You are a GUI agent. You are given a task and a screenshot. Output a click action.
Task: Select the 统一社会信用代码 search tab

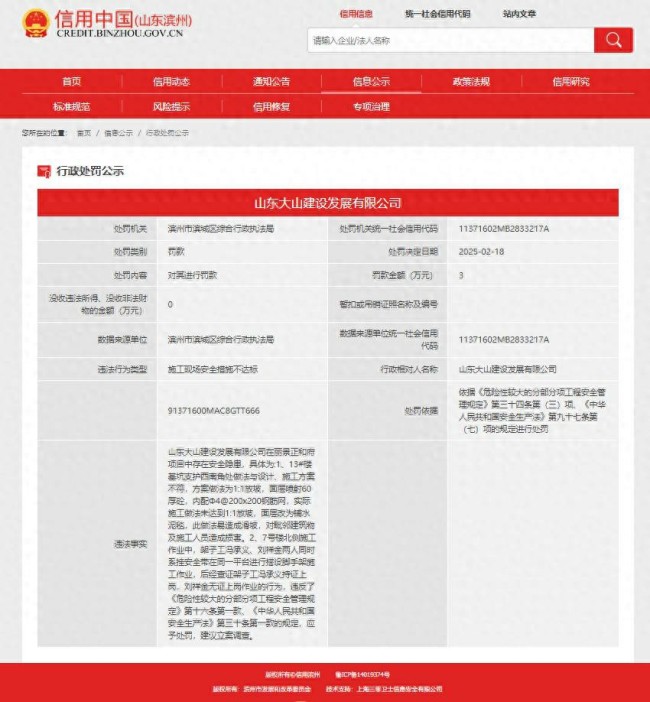point(437,14)
